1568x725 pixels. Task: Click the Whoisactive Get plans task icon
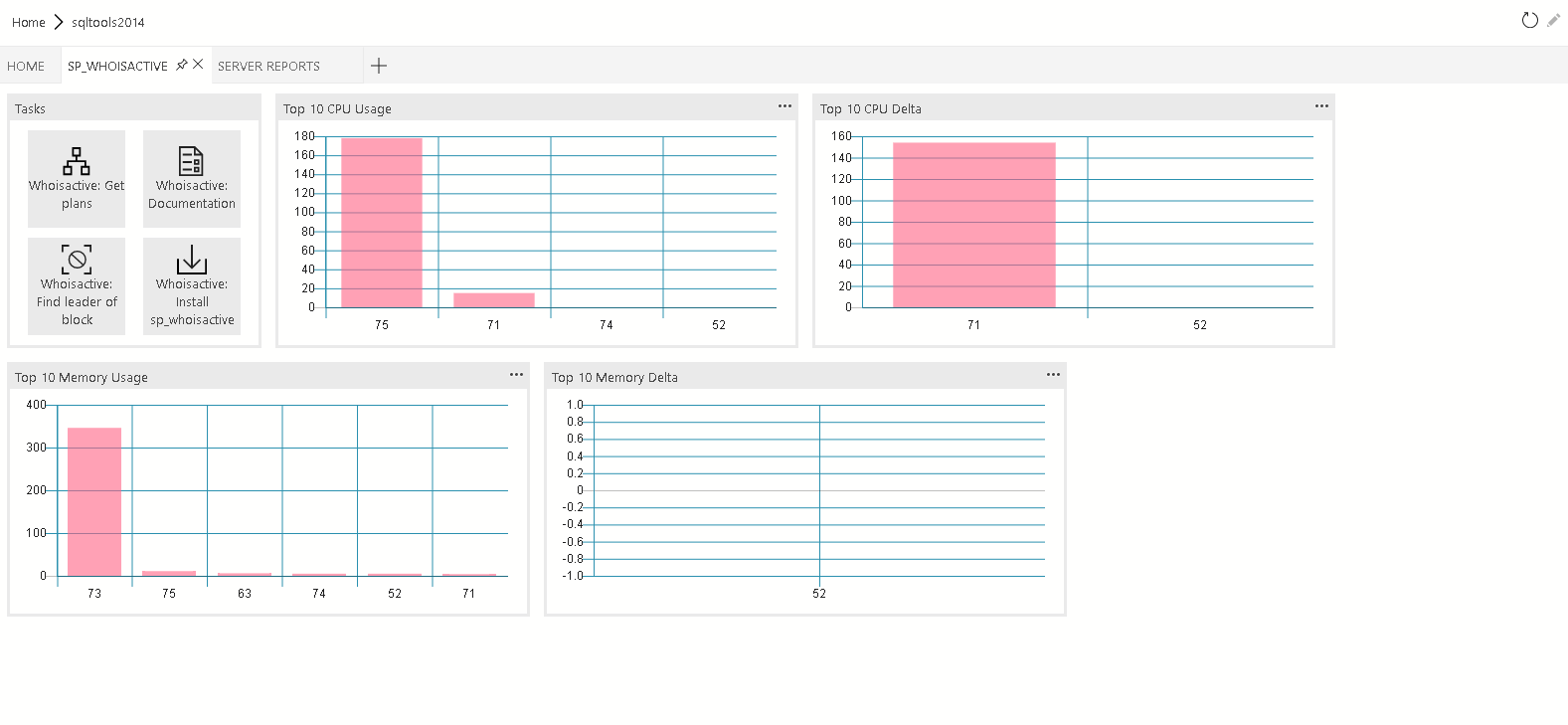click(77, 161)
